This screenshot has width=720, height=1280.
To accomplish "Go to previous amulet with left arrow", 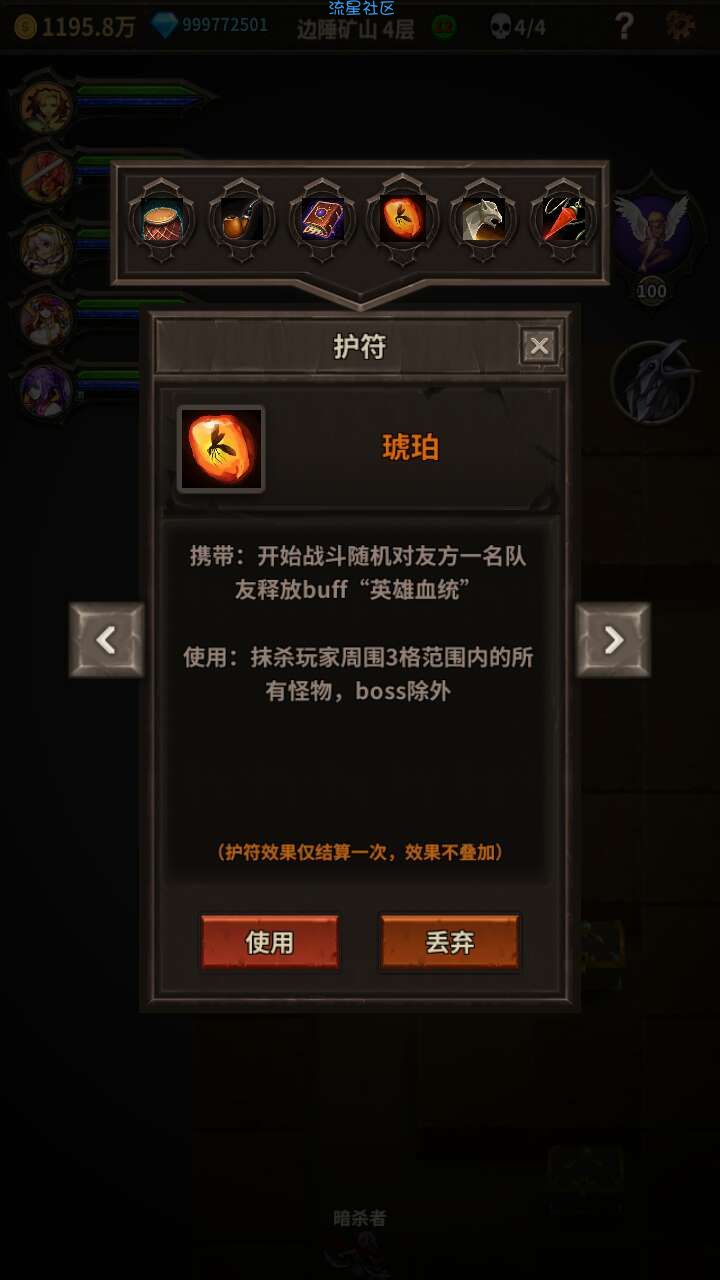I will (x=107, y=640).
